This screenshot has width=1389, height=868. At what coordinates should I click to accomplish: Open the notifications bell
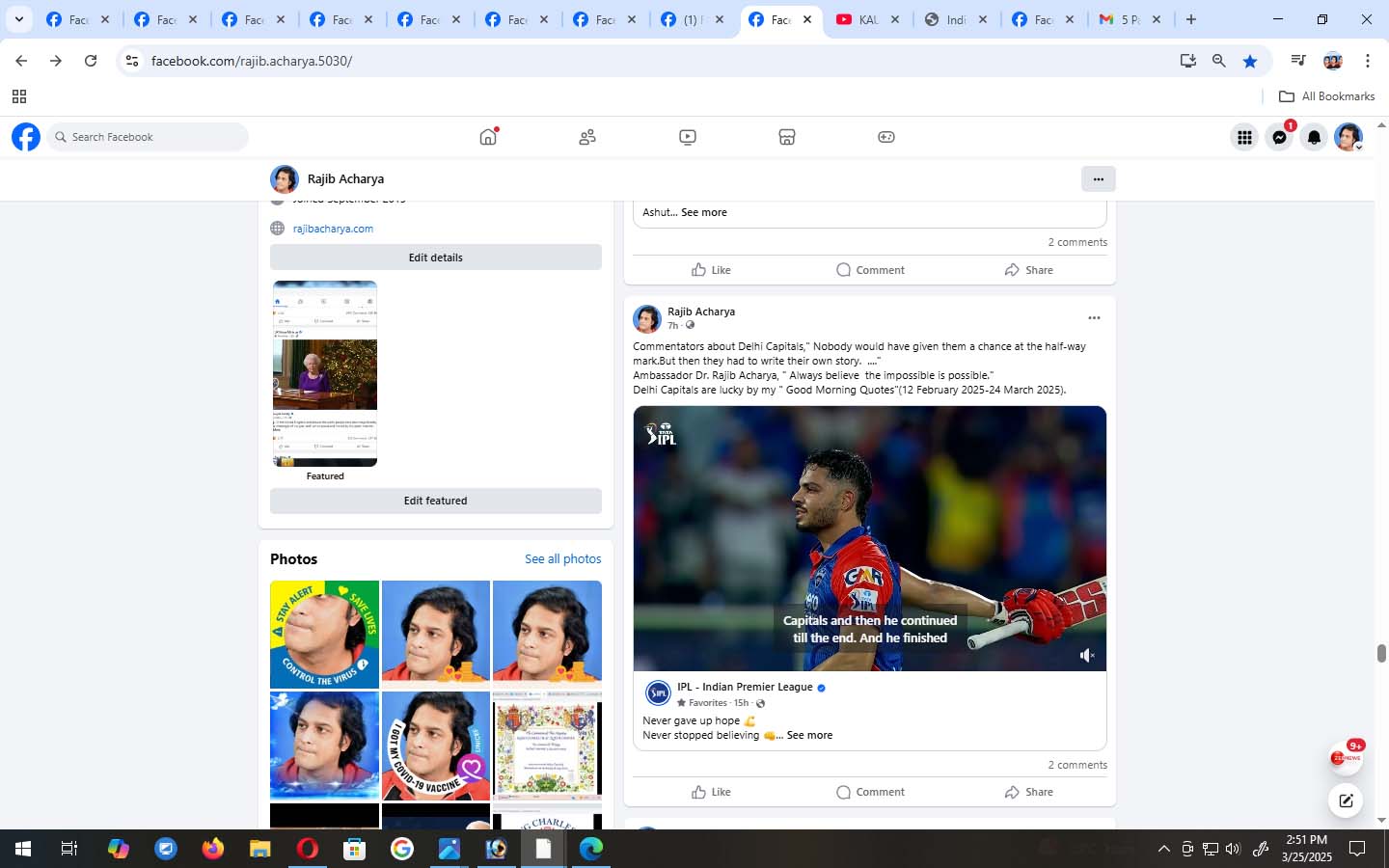(1314, 137)
